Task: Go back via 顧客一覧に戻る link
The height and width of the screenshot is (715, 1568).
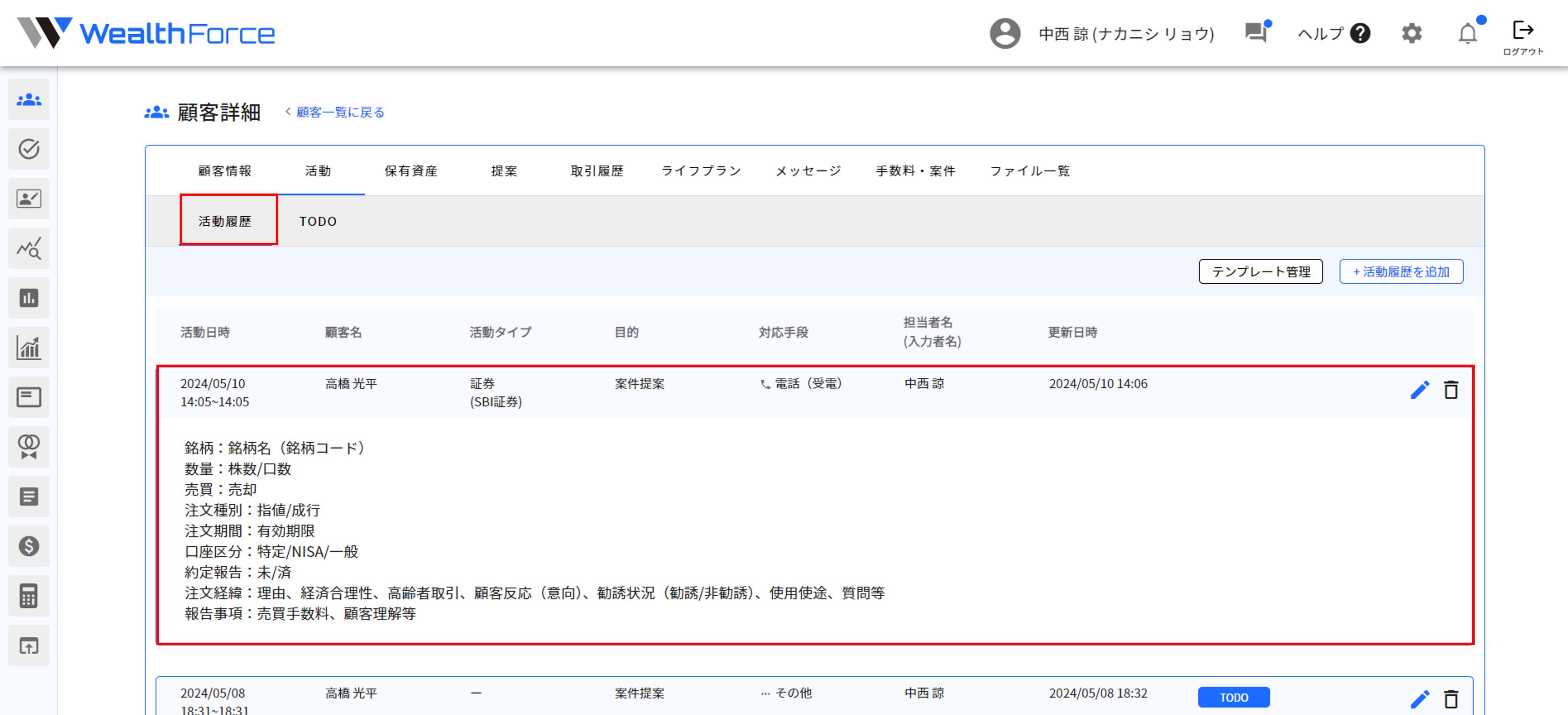Action: (340, 113)
